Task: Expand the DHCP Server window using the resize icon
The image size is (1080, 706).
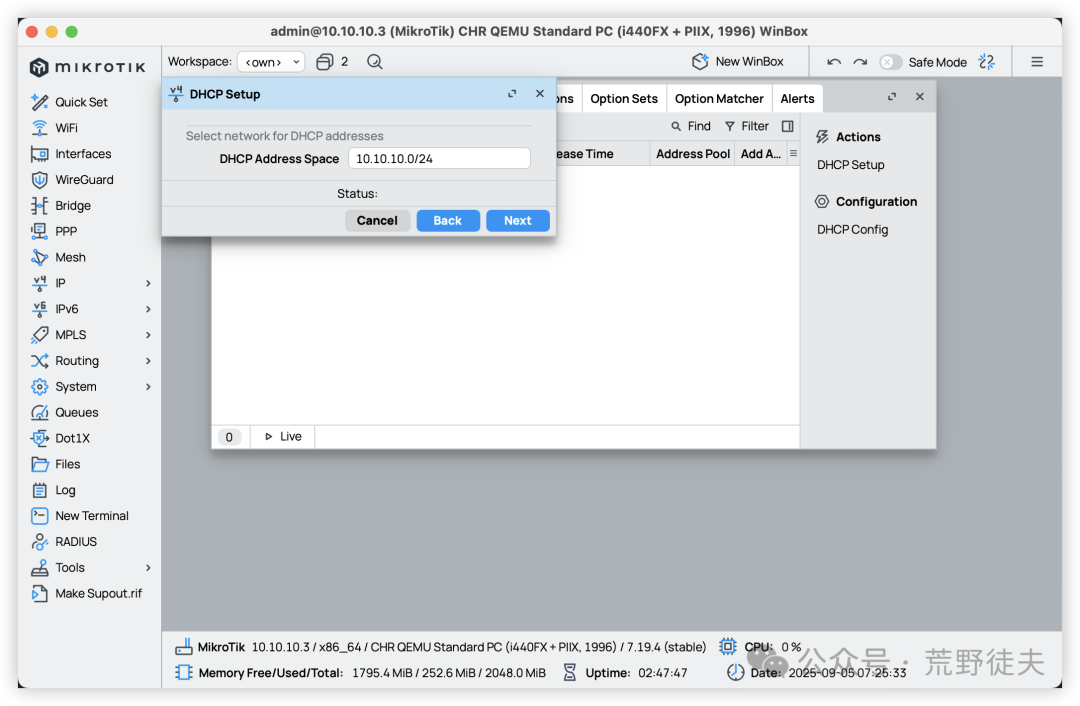Action: (892, 96)
